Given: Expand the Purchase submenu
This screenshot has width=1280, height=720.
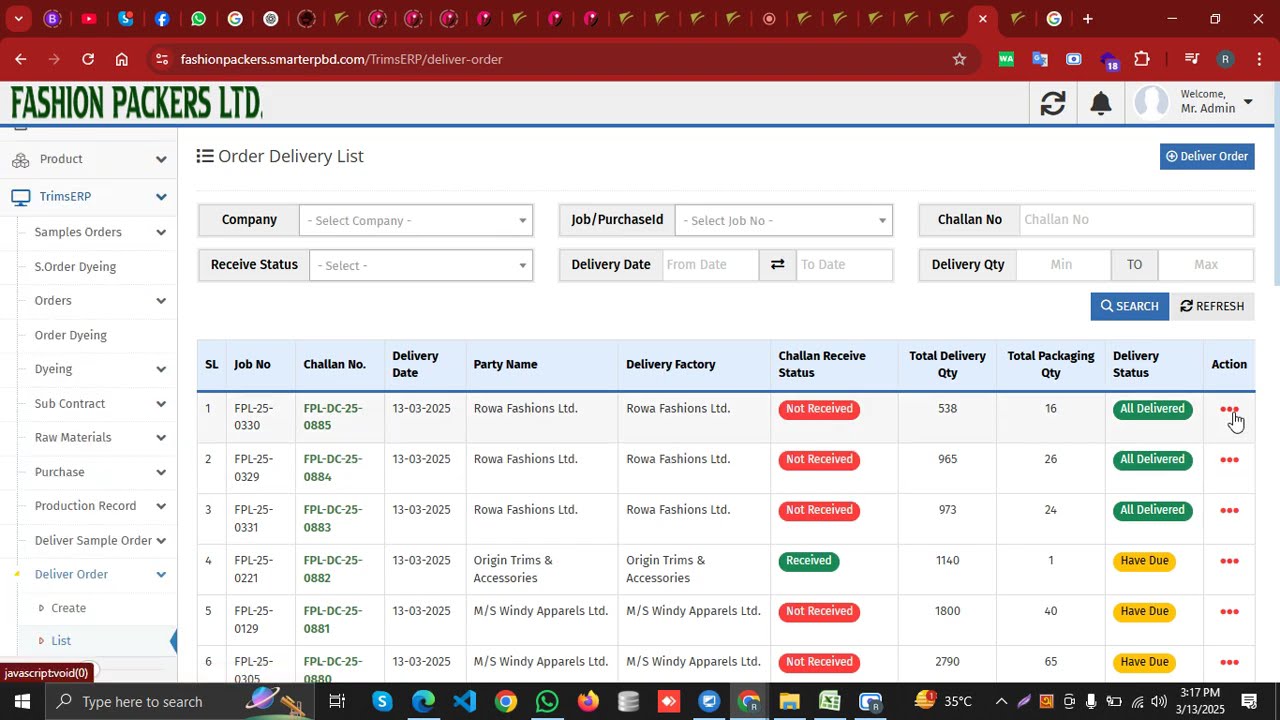Looking at the screenshot, I should coord(161,472).
